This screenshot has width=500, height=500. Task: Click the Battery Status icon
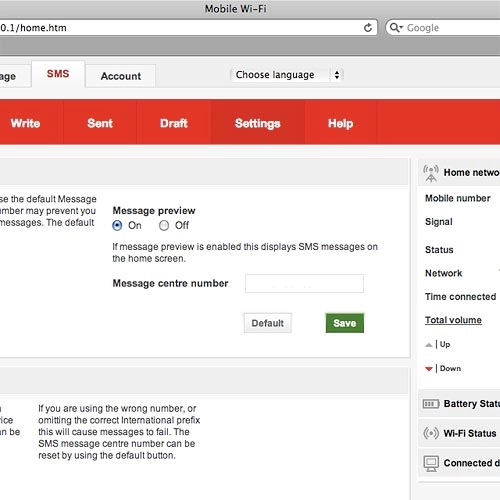[x=431, y=404]
